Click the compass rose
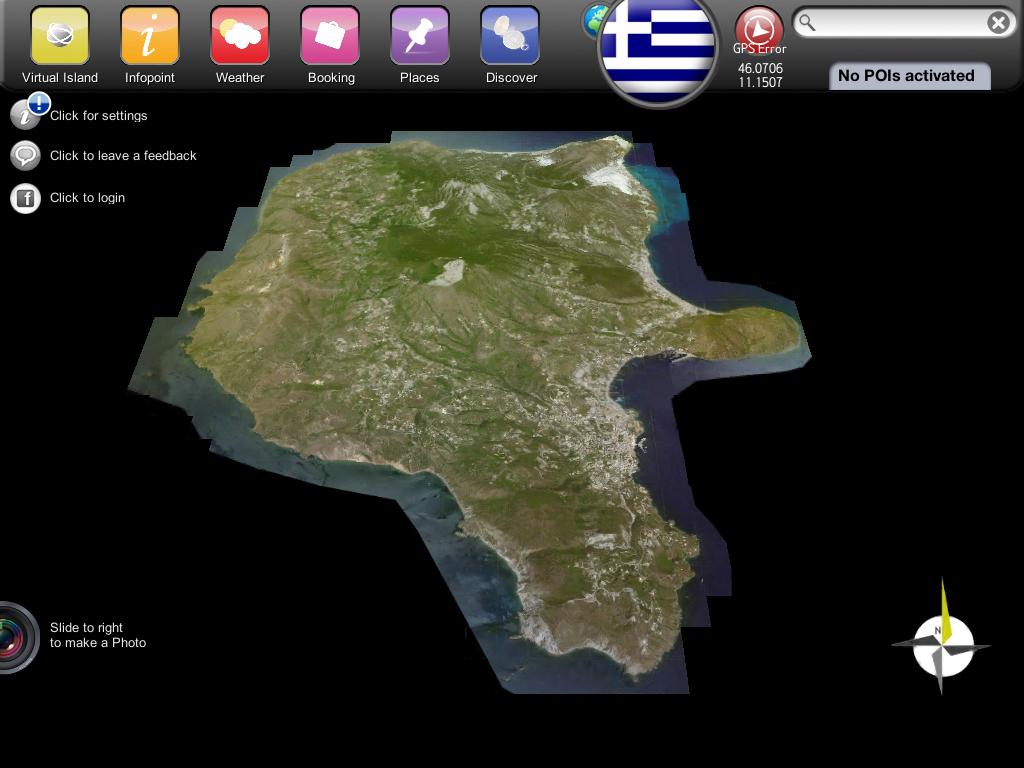Screen dimensions: 1024x768 point(942,637)
